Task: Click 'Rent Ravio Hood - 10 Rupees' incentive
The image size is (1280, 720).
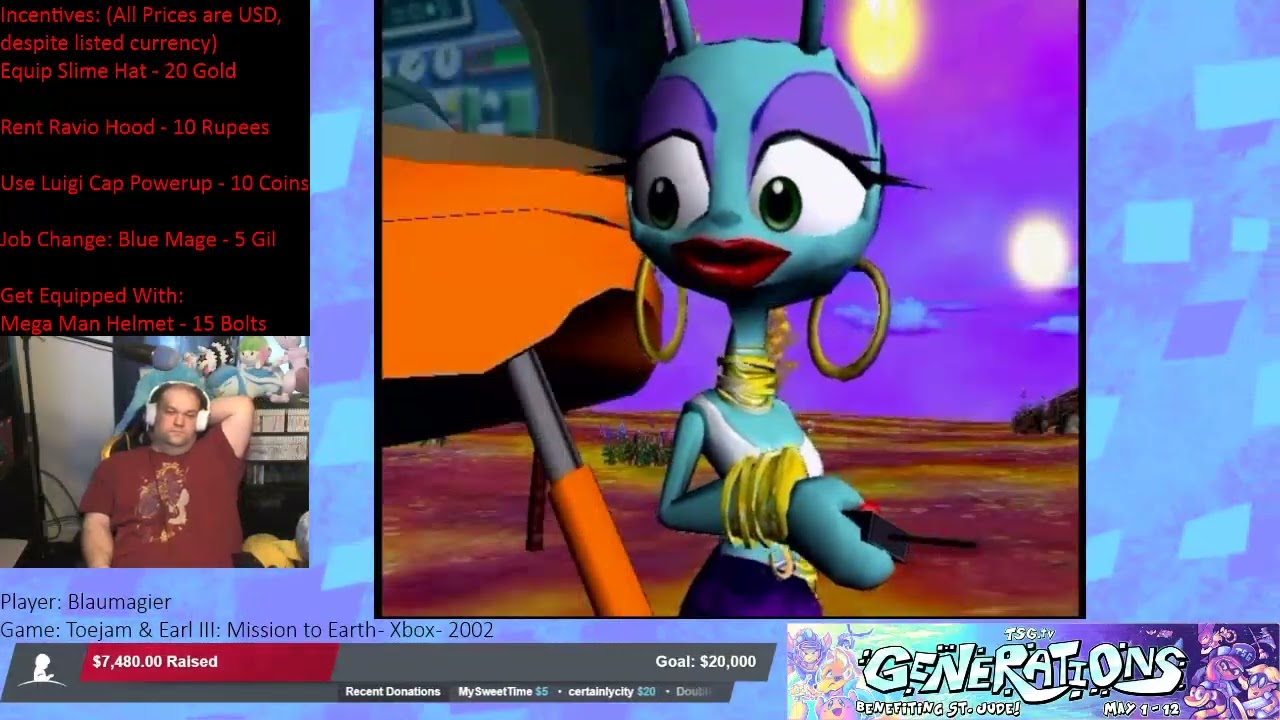Action: point(135,127)
